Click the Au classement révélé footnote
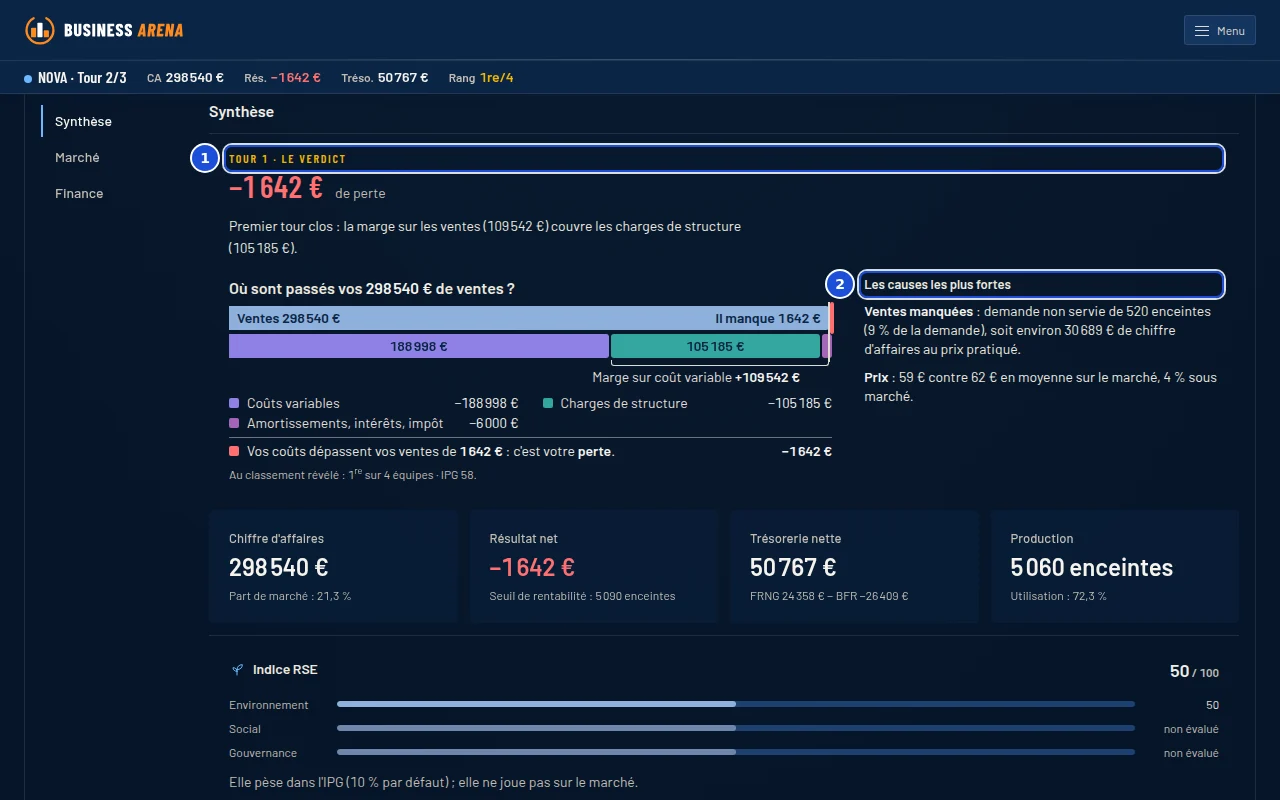The width and height of the screenshot is (1280, 800). pyautogui.click(x=352, y=475)
